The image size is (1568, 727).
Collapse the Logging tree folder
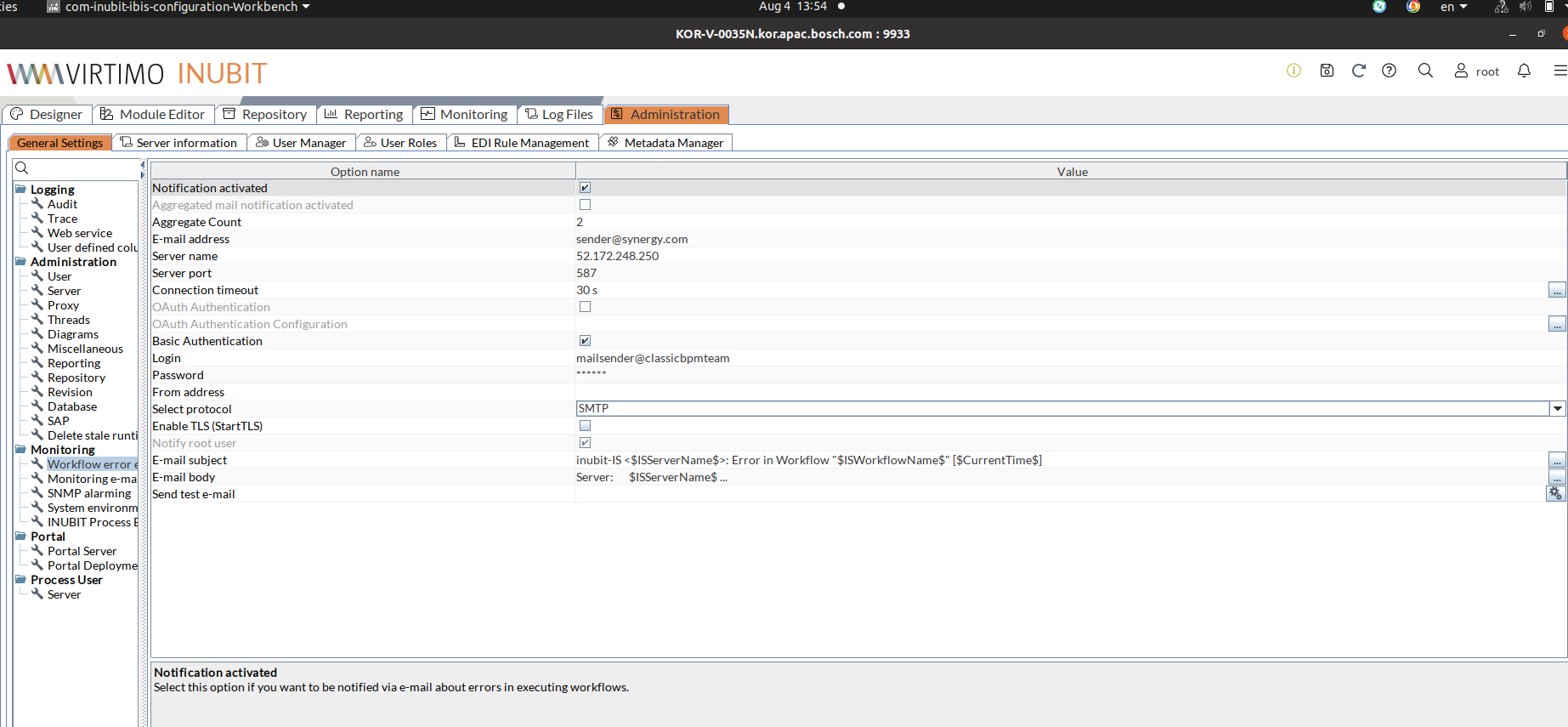point(20,190)
